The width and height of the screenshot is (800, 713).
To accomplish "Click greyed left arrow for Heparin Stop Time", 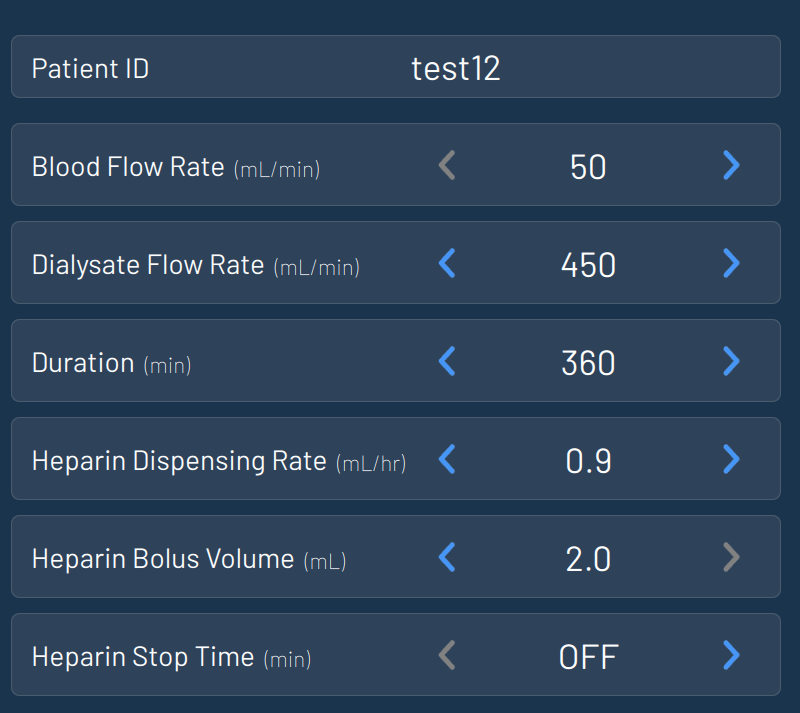I will coord(447,655).
